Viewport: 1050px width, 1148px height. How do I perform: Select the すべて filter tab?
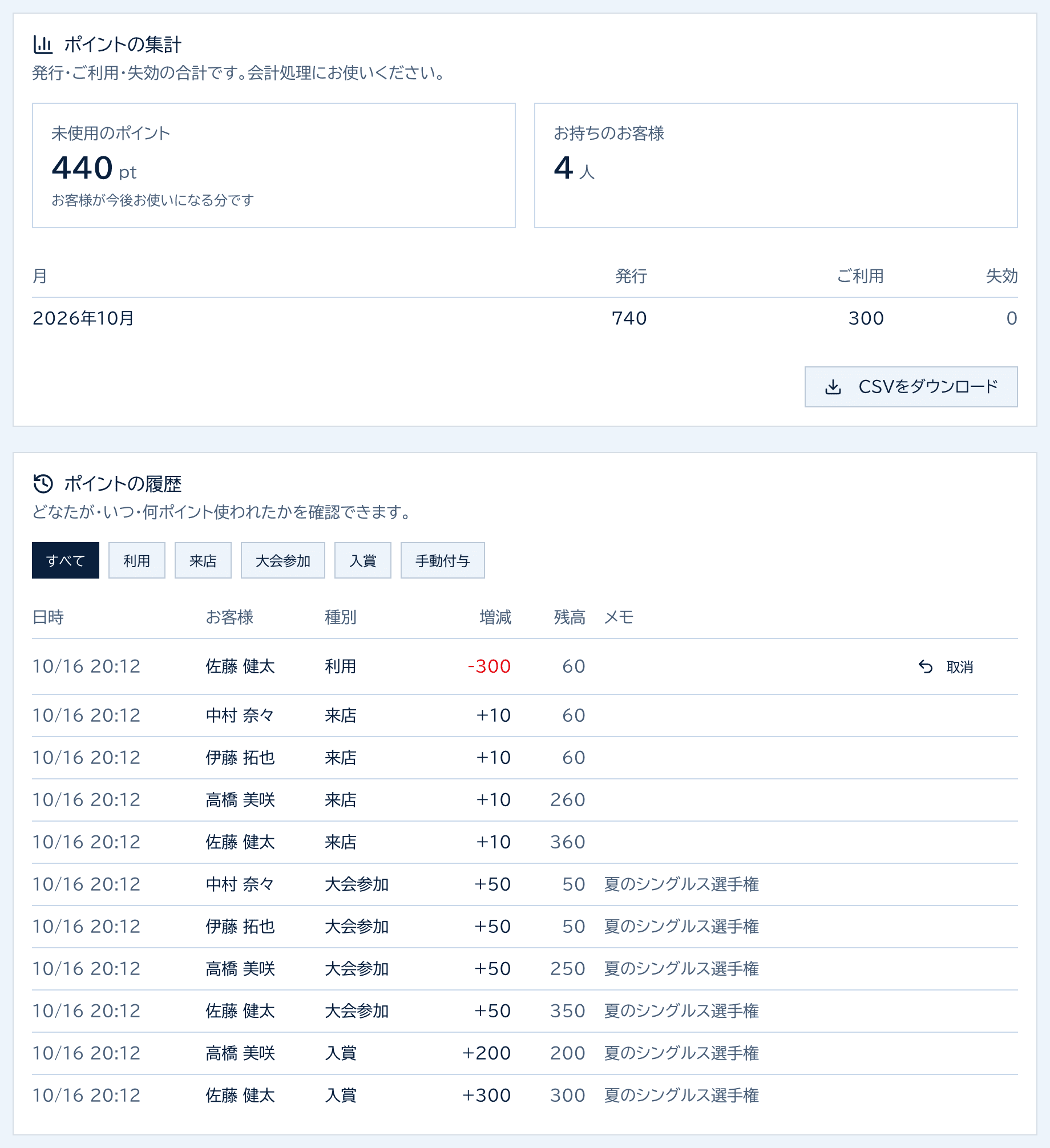(x=66, y=560)
